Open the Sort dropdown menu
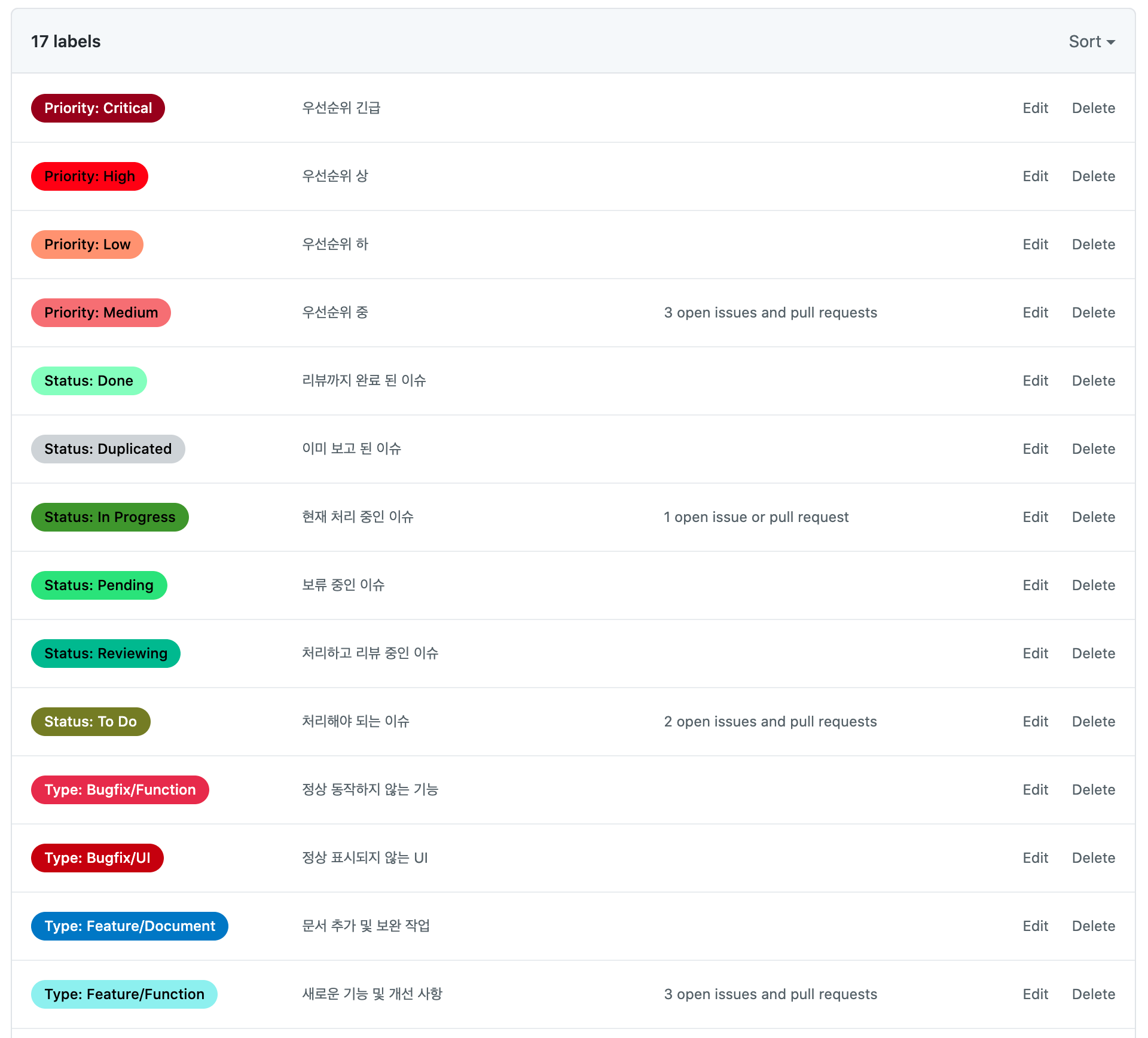The width and height of the screenshot is (1148, 1038). [x=1091, y=42]
